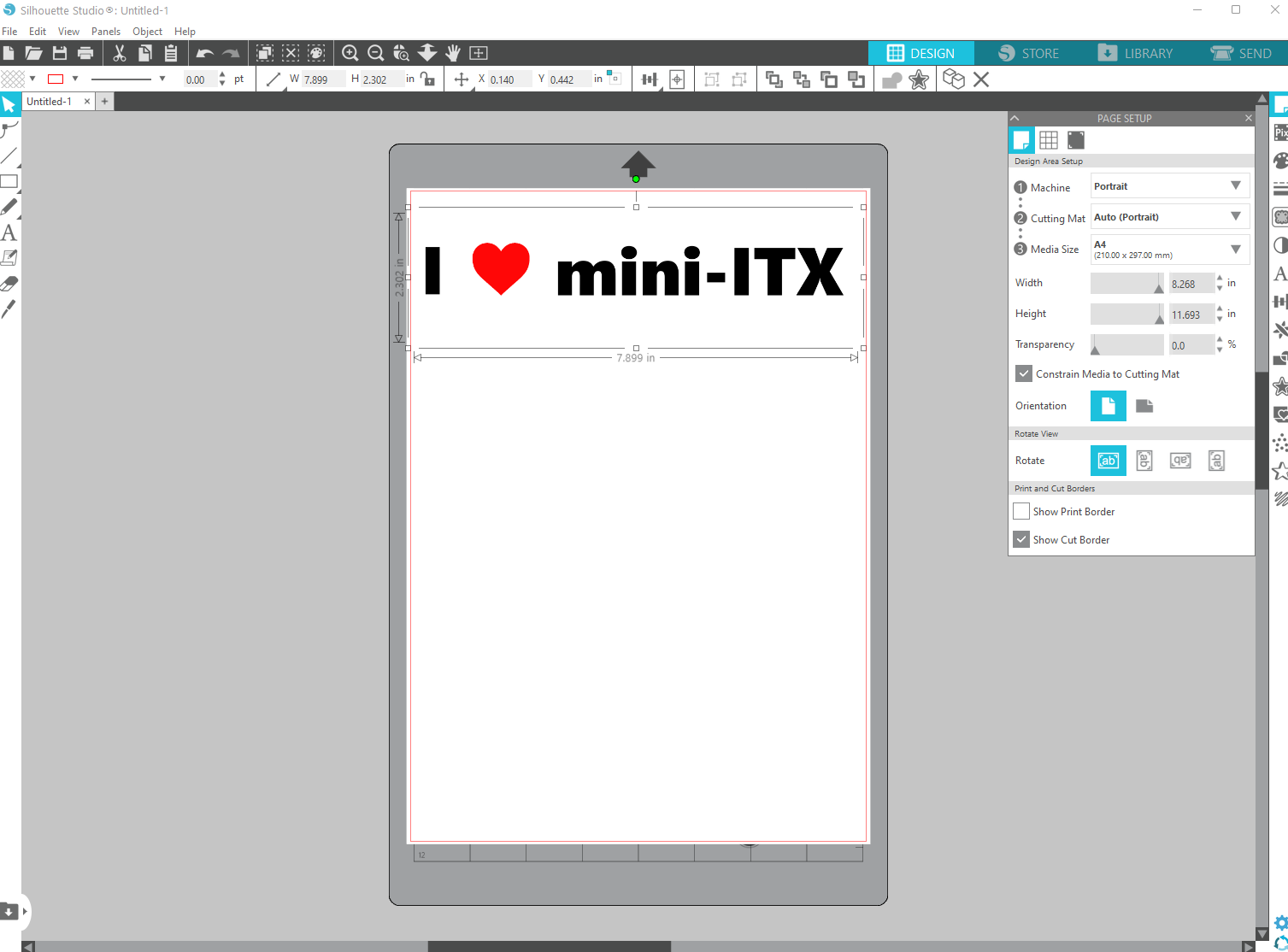The height and width of the screenshot is (952, 1288).
Task: Select the Text tool in left toolbar
Action: pos(9,232)
